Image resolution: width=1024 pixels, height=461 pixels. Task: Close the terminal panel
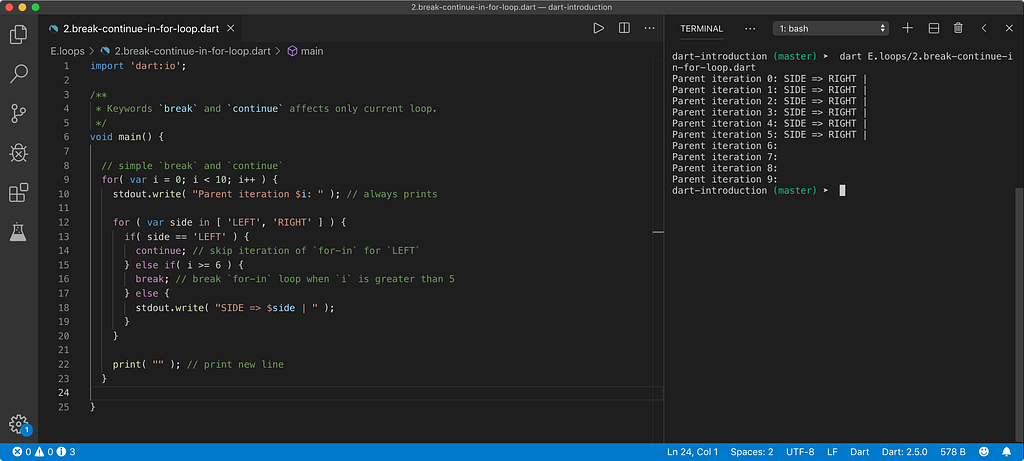(x=1009, y=28)
